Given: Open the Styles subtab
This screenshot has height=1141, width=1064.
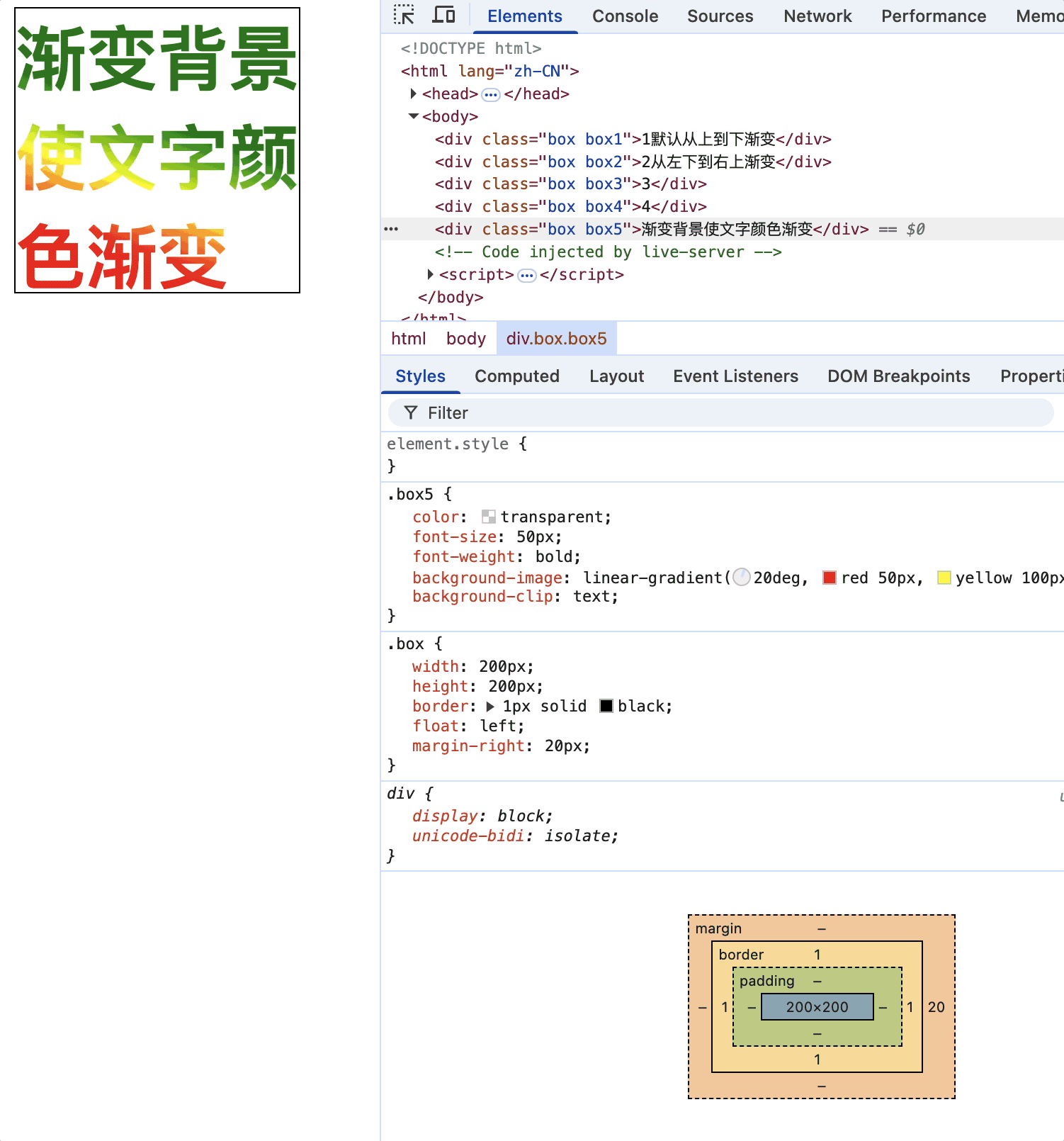Looking at the screenshot, I should (421, 376).
